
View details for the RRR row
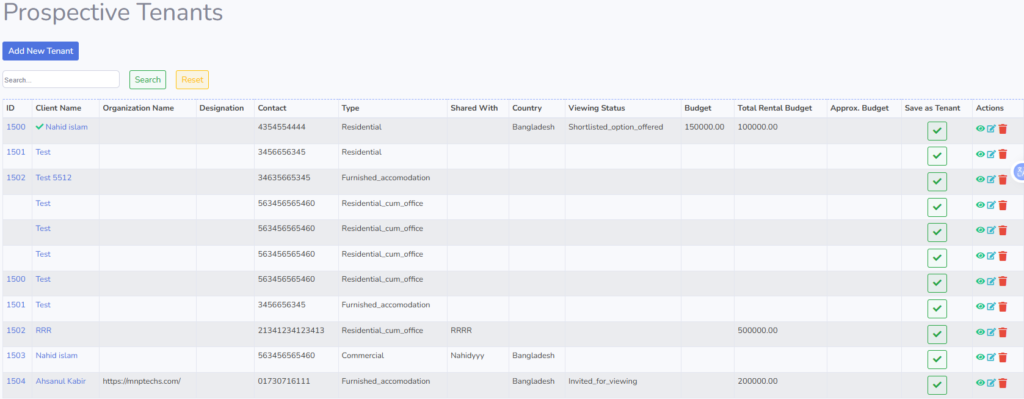(980, 332)
